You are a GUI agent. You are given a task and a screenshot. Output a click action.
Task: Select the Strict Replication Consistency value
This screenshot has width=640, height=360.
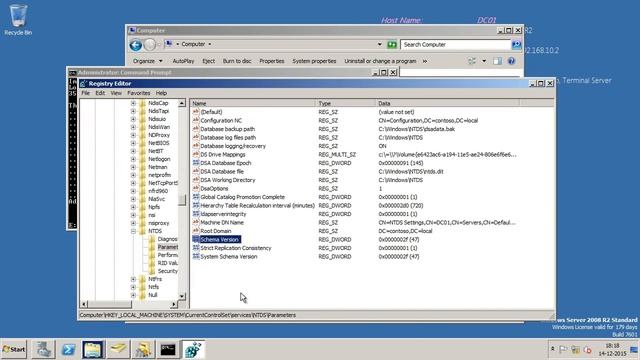[236, 248]
